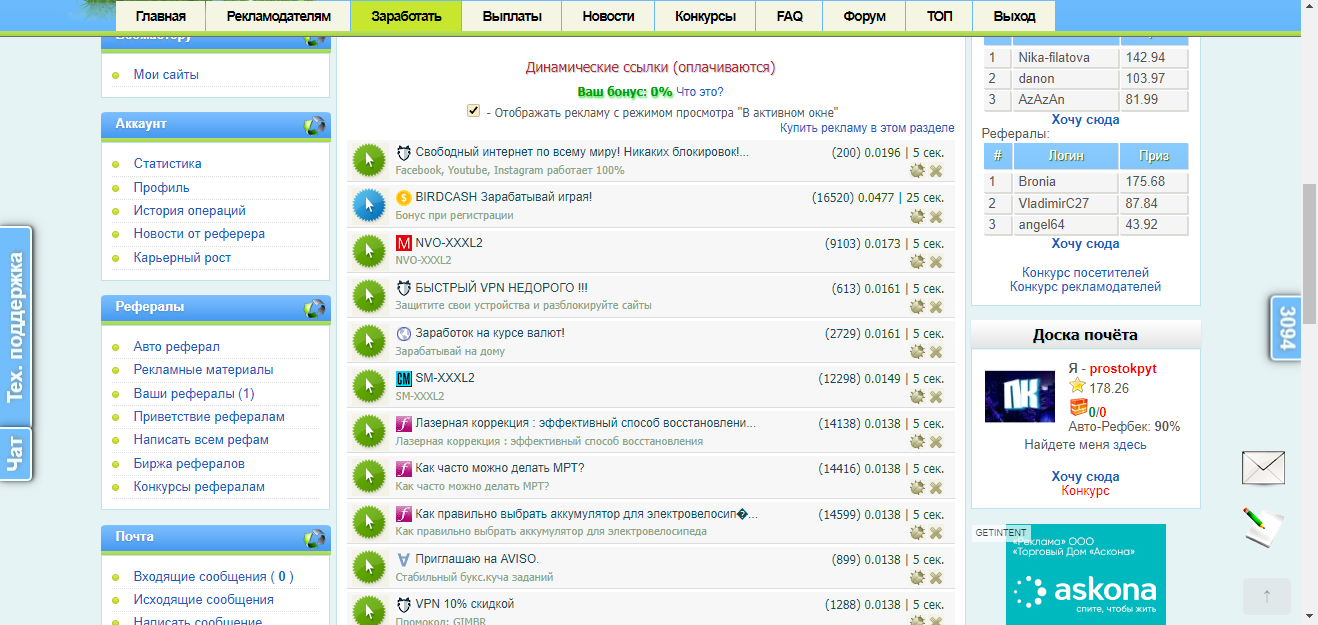Click the Найдите меня здесь link
The image size is (1318, 625).
[x=1086, y=445]
